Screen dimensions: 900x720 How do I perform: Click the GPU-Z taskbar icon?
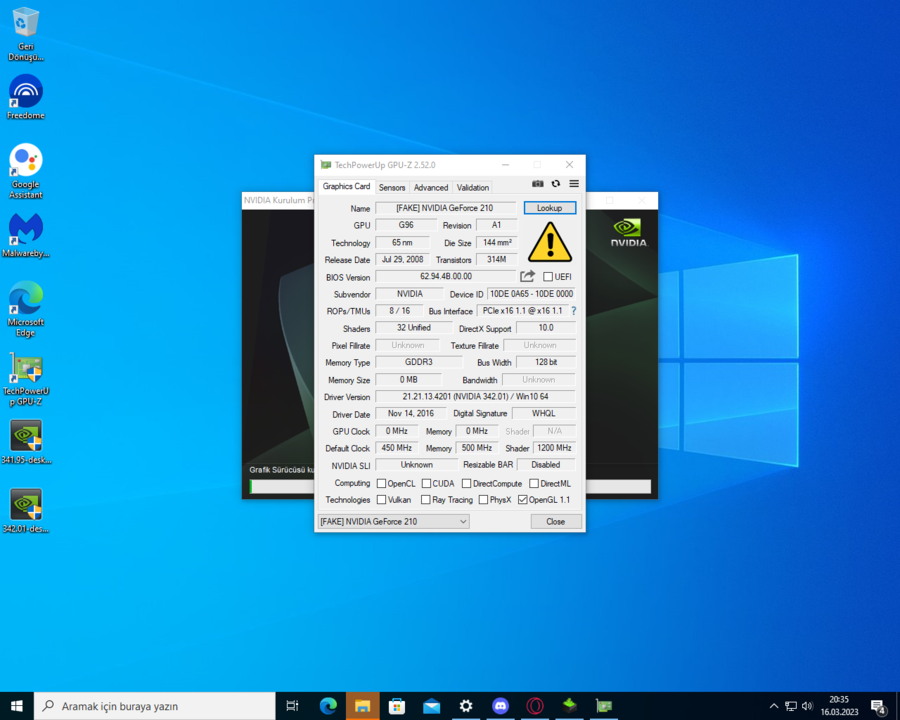603,706
